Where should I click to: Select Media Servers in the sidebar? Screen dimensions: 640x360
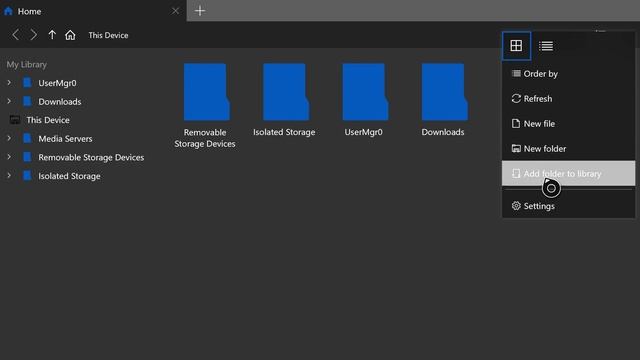pos(65,139)
